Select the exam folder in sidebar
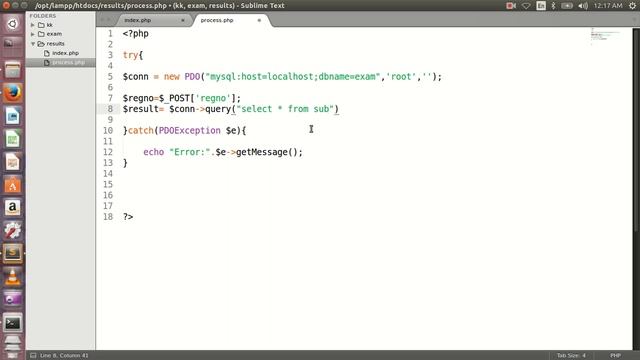The width and height of the screenshot is (640, 360). click(54, 34)
